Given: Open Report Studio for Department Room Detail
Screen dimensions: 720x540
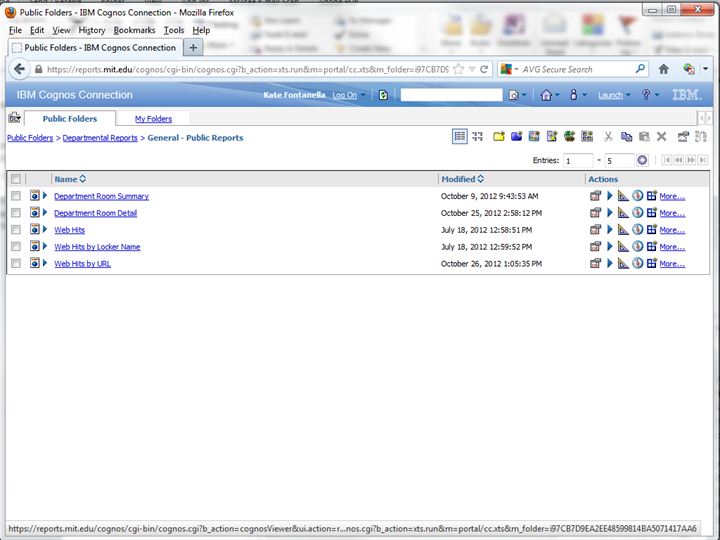Looking at the screenshot, I should coord(623,213).
